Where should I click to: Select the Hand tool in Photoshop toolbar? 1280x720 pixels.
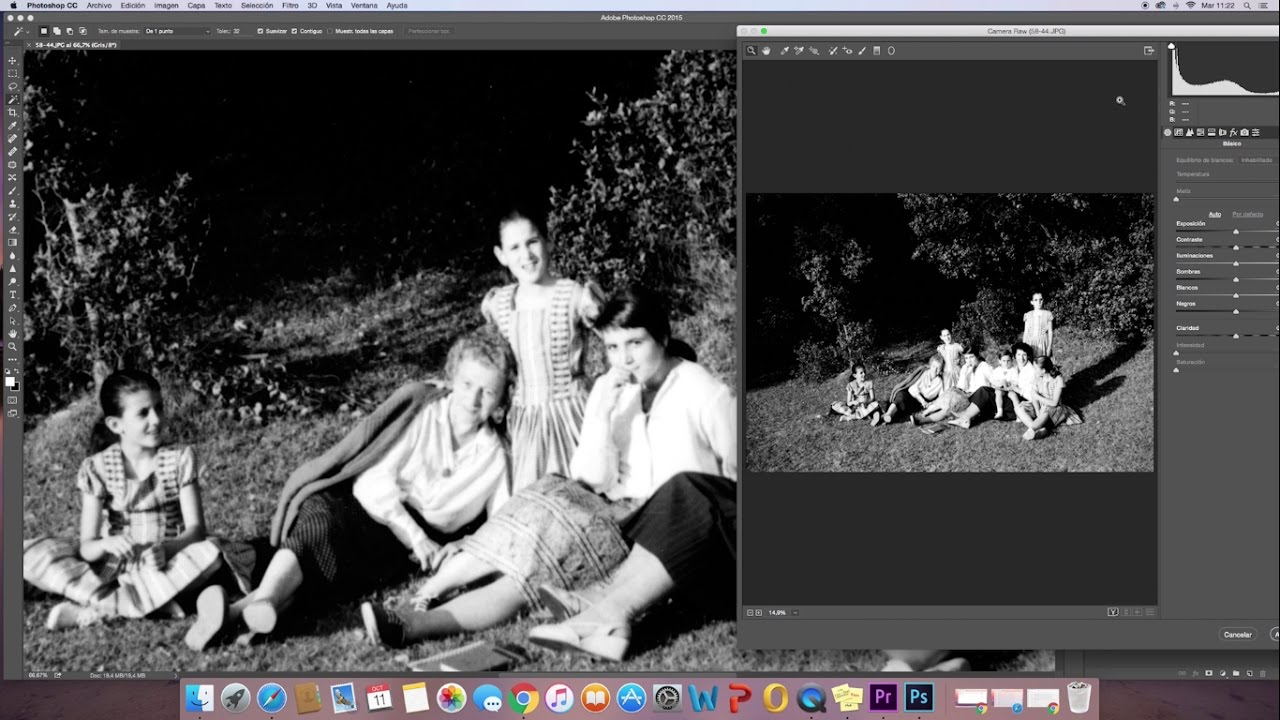(12, 333)
